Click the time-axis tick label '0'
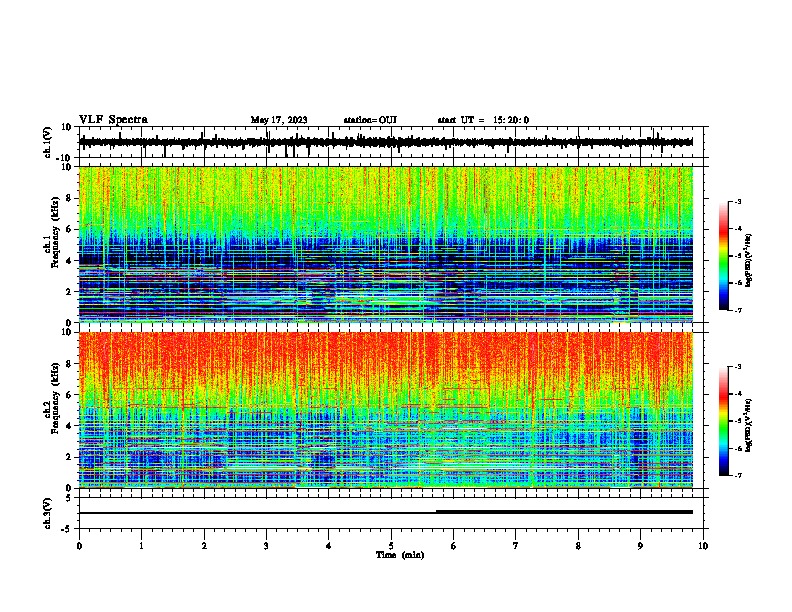Viewport: 792px width, 612px height. tap(79, 546)
